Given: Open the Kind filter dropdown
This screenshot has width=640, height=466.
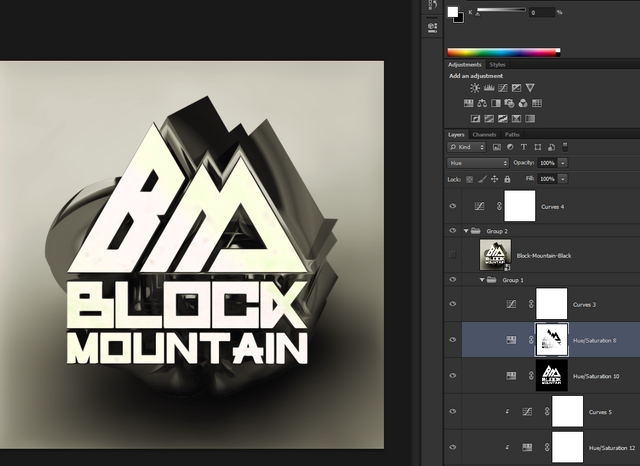Looking at the screenshot, I should tap(467, 147).
